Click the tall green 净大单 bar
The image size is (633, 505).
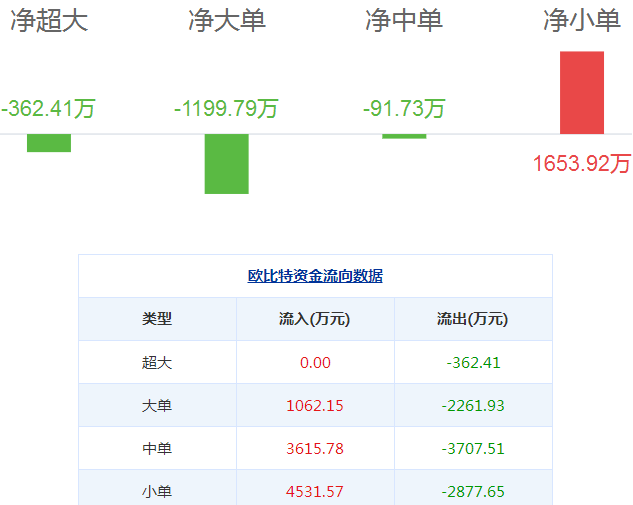coord(226,163)
